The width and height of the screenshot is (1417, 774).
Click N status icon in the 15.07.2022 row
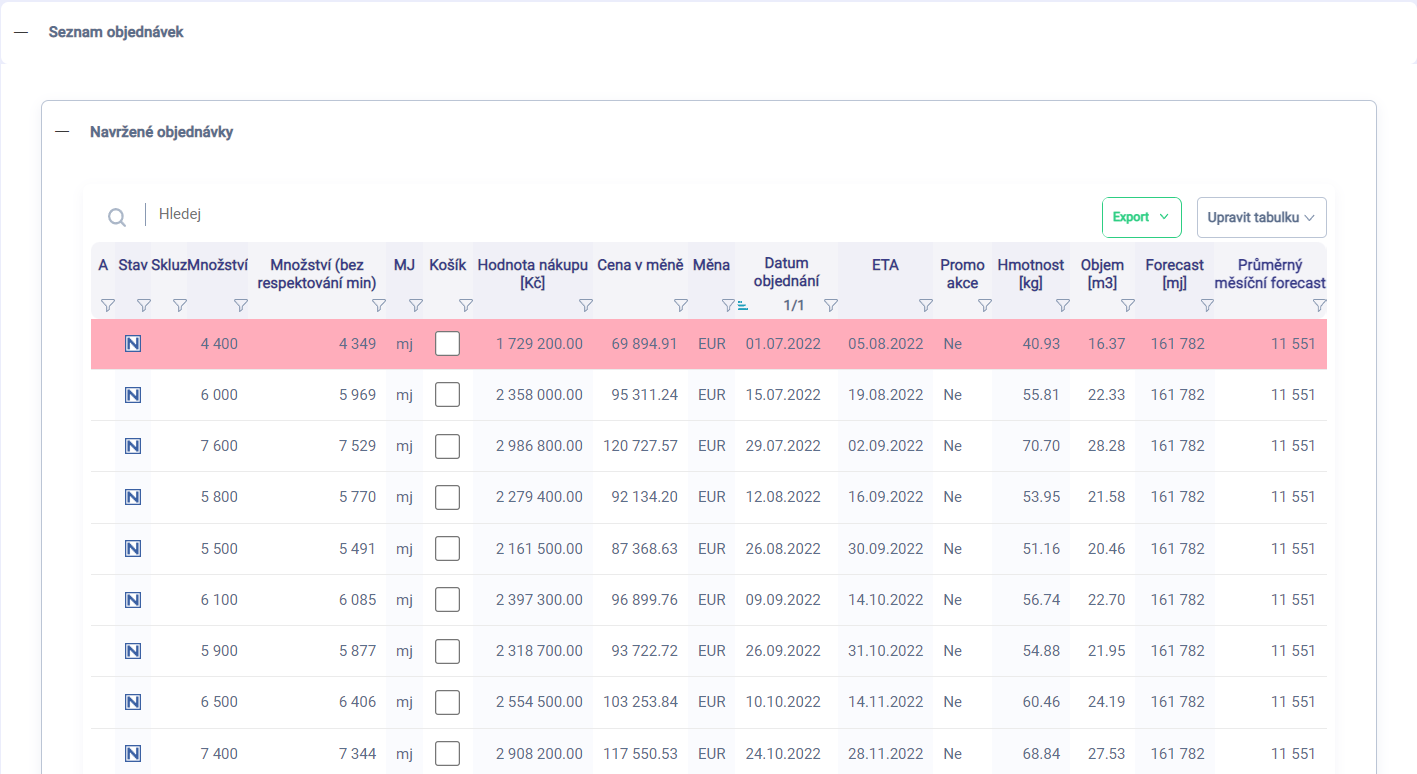coord(132,395)
